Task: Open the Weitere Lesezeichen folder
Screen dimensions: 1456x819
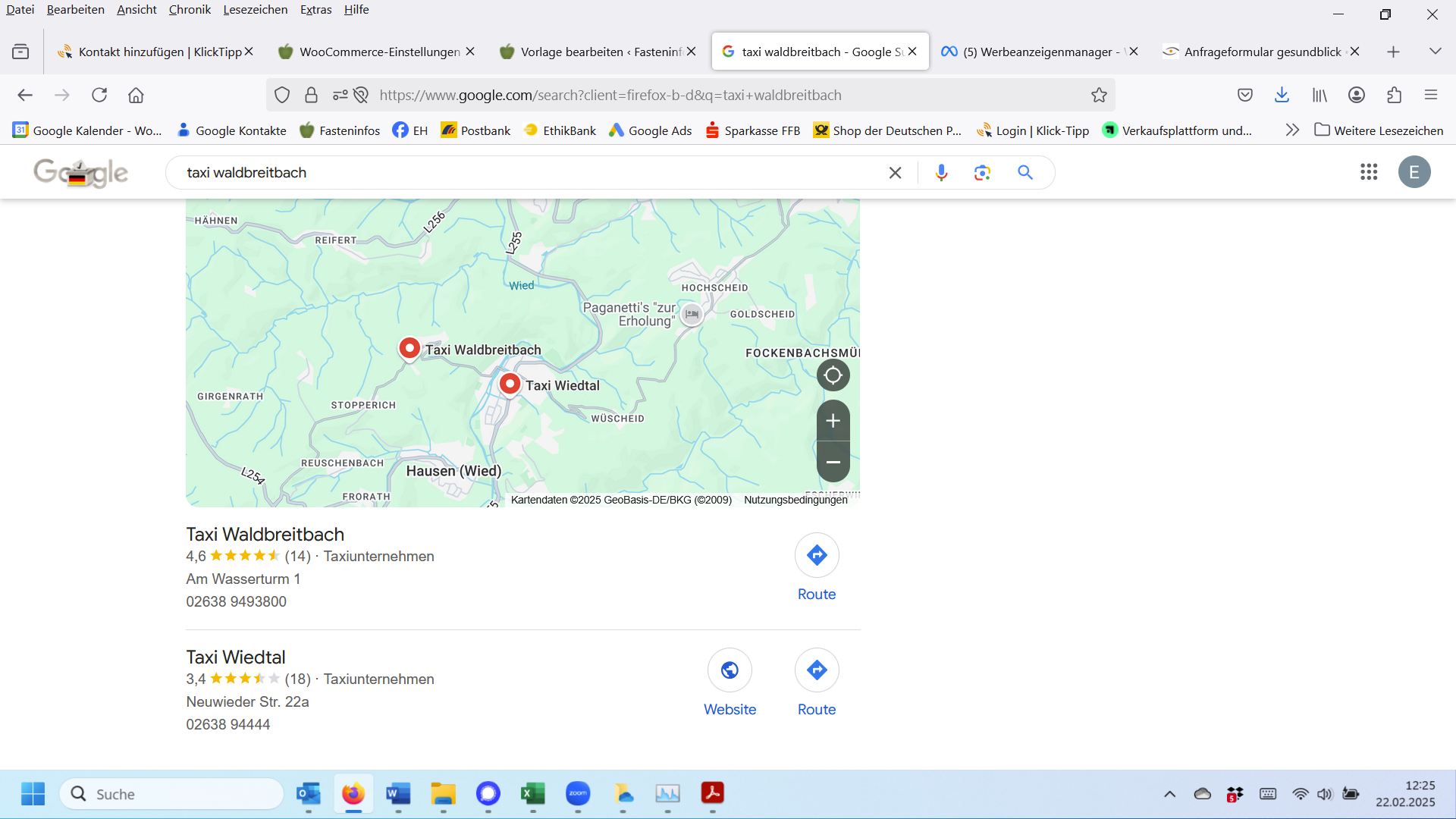Action: point(1379,130)
